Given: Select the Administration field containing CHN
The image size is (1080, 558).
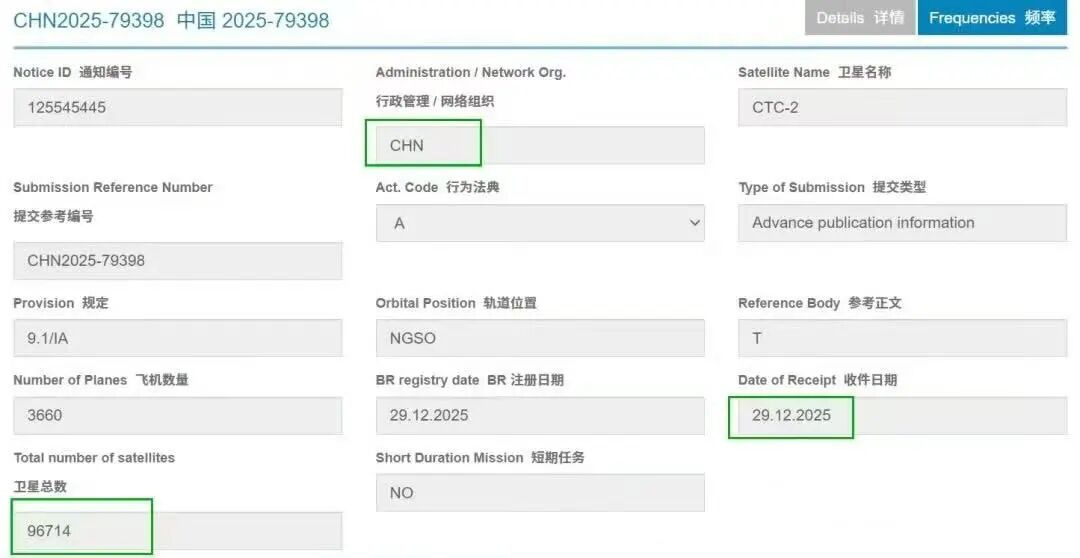Looking at the screenshot, I should point(540,145).
